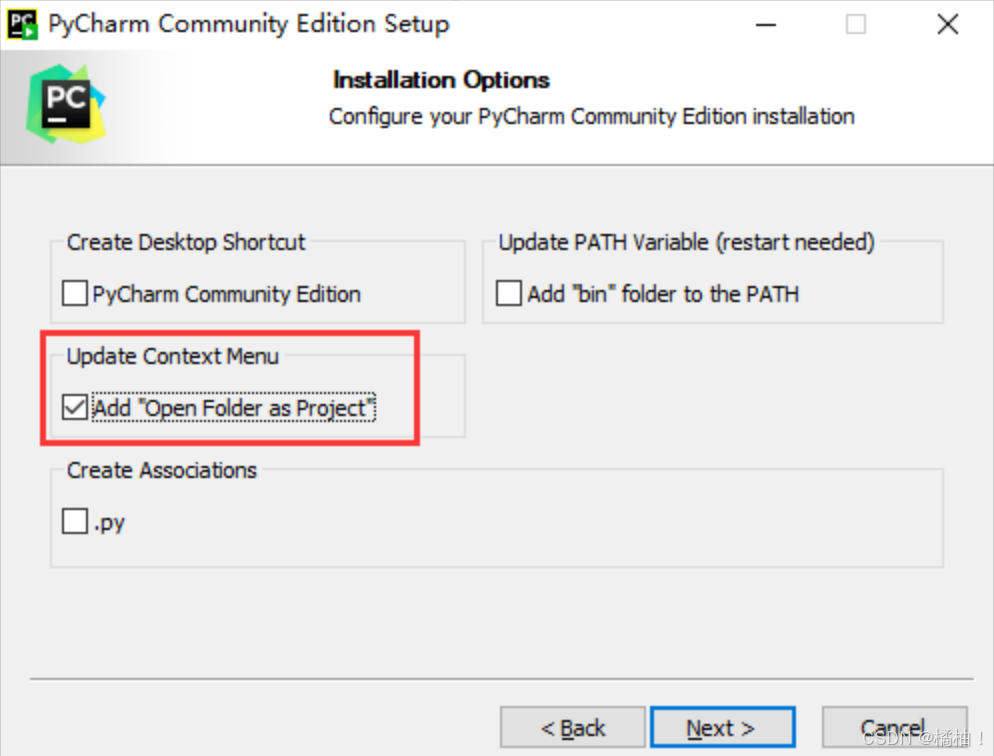
Task: Click the Installation Options heading text
Action: [x=441, y=80]
